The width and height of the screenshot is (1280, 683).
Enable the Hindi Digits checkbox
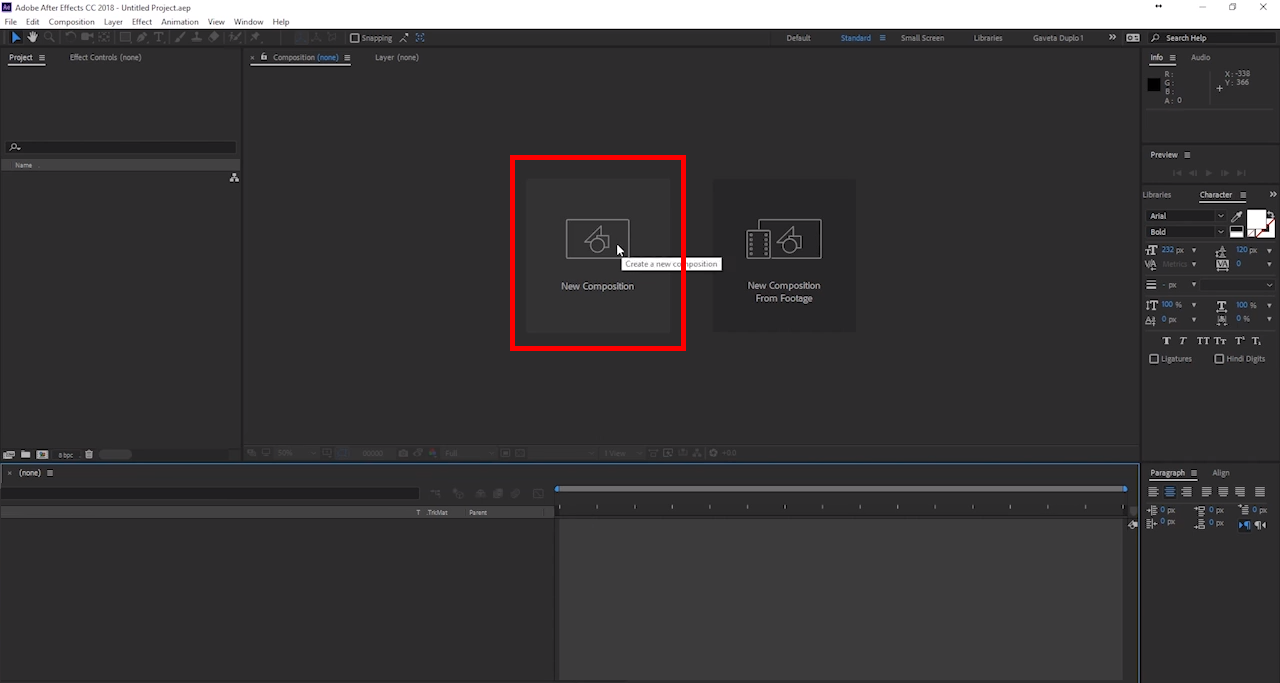tap(1219, 359)
